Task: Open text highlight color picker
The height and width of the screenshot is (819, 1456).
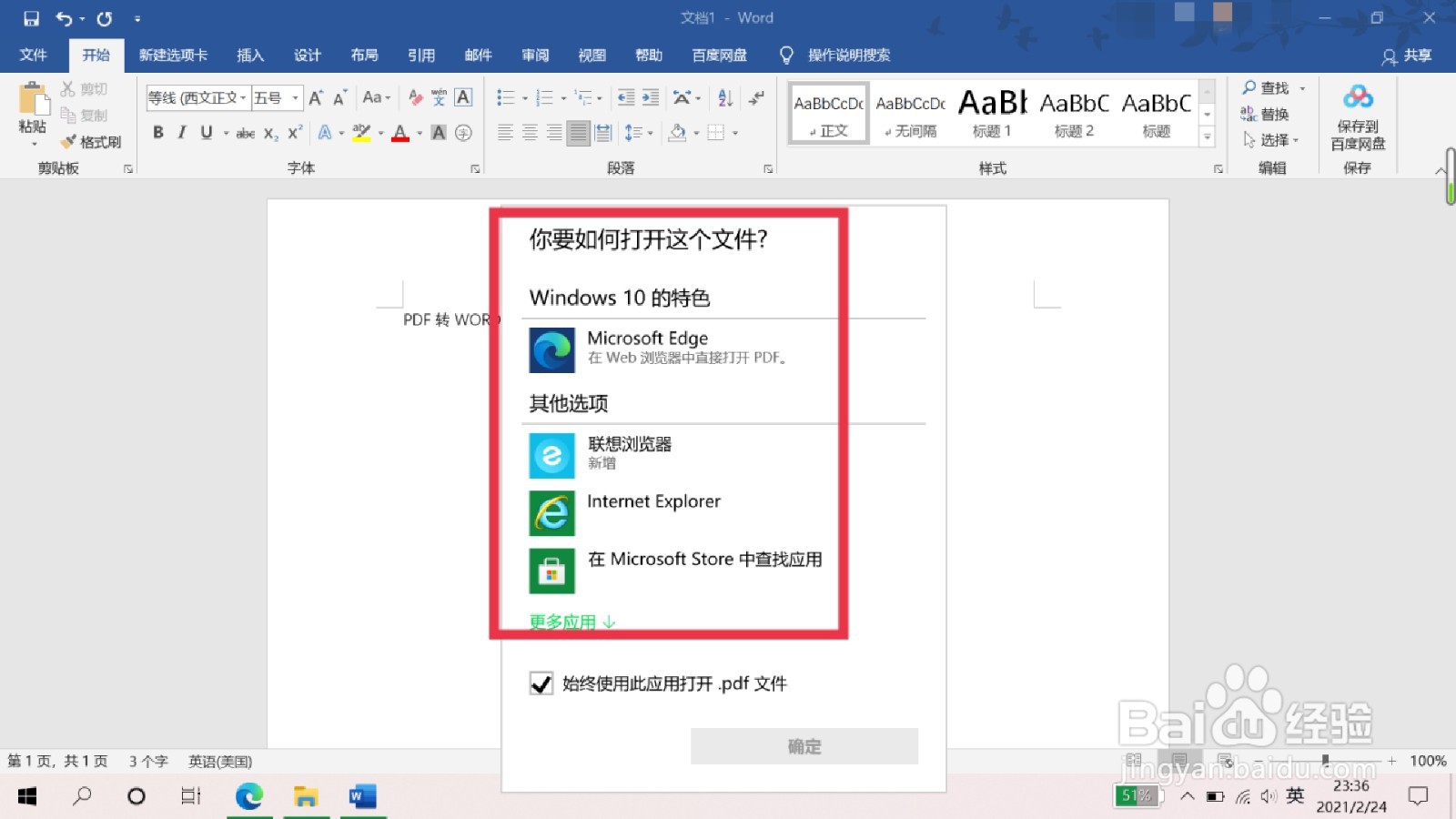Action: point(381,133)
